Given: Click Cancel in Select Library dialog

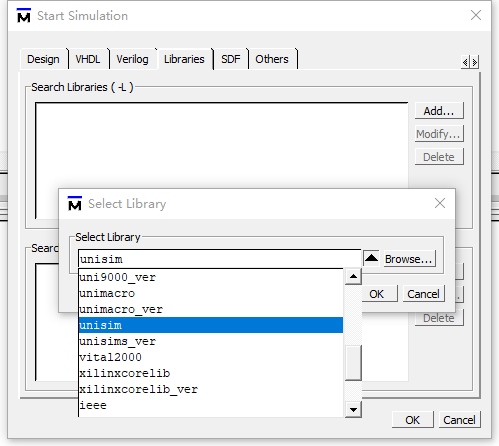Looking at the screenshot, I should coord(423,294).
